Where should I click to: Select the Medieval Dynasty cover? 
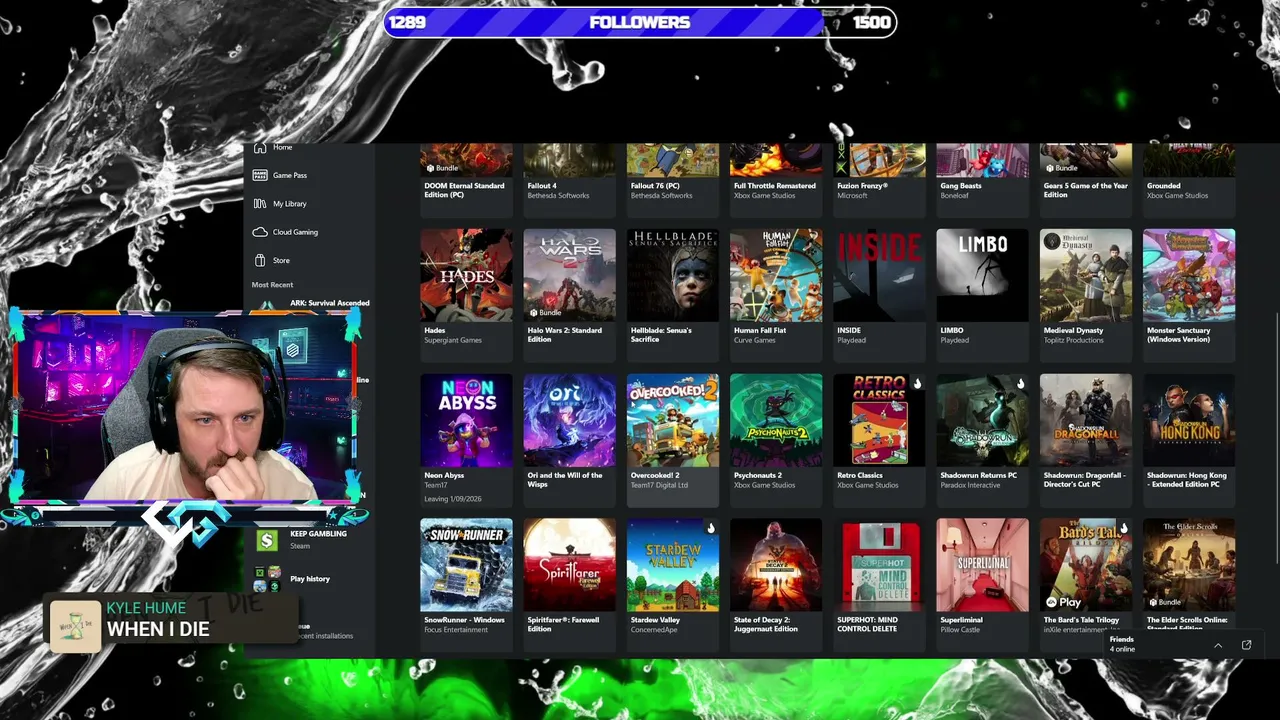[x=1086, y=275]
